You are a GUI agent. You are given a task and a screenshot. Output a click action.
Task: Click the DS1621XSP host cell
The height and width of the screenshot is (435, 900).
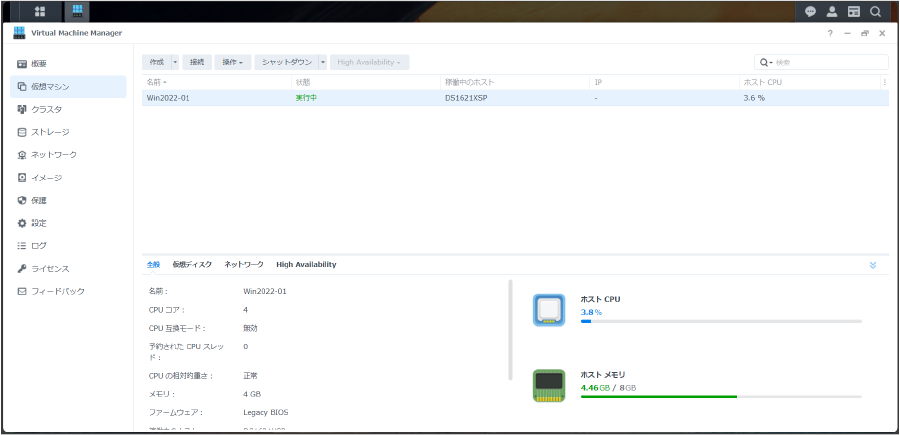click(466, 98)
